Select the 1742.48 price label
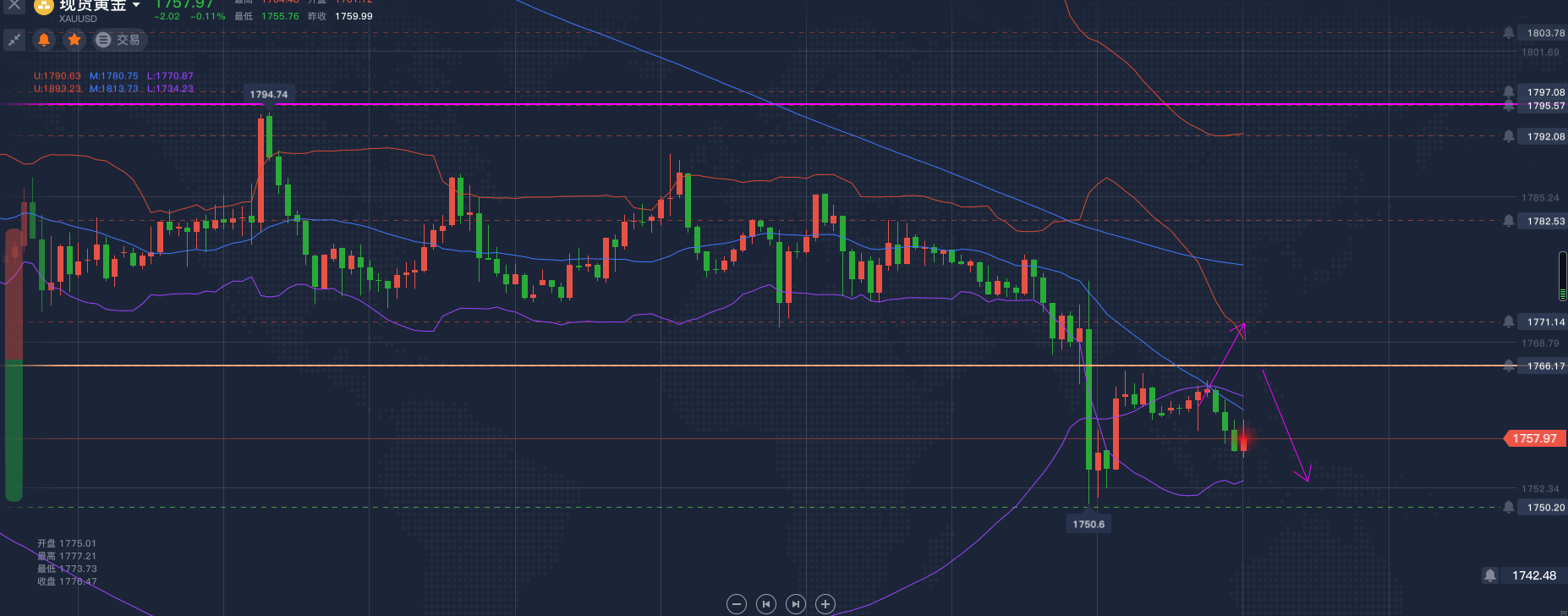The height and width of the screenshot is (616, 1568). pyautogui.click(x=1534, y=575)
